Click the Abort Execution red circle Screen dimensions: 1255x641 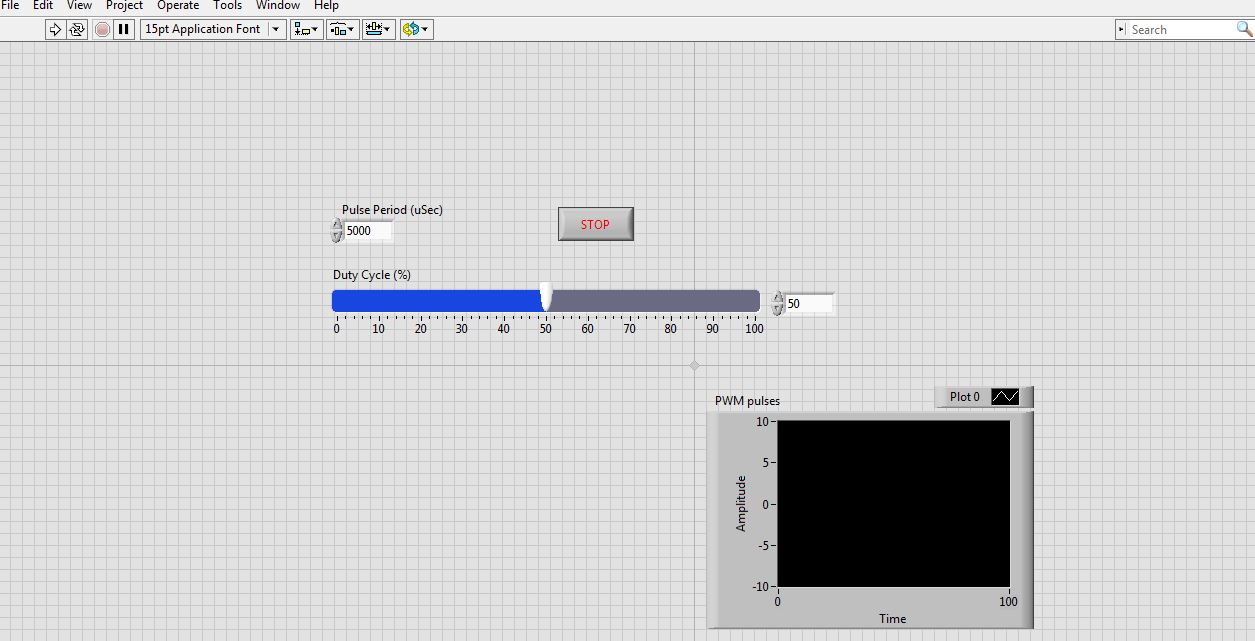coord(103,29)
